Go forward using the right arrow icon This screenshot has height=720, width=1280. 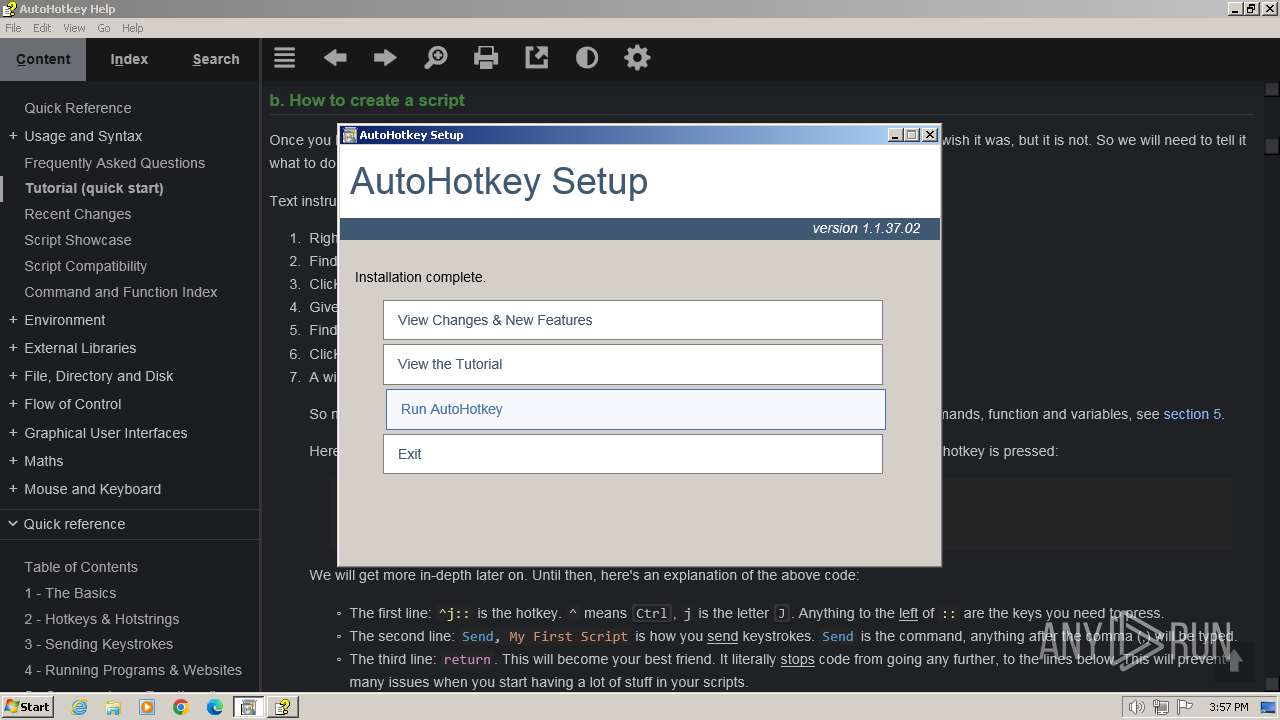pos(385,58)
